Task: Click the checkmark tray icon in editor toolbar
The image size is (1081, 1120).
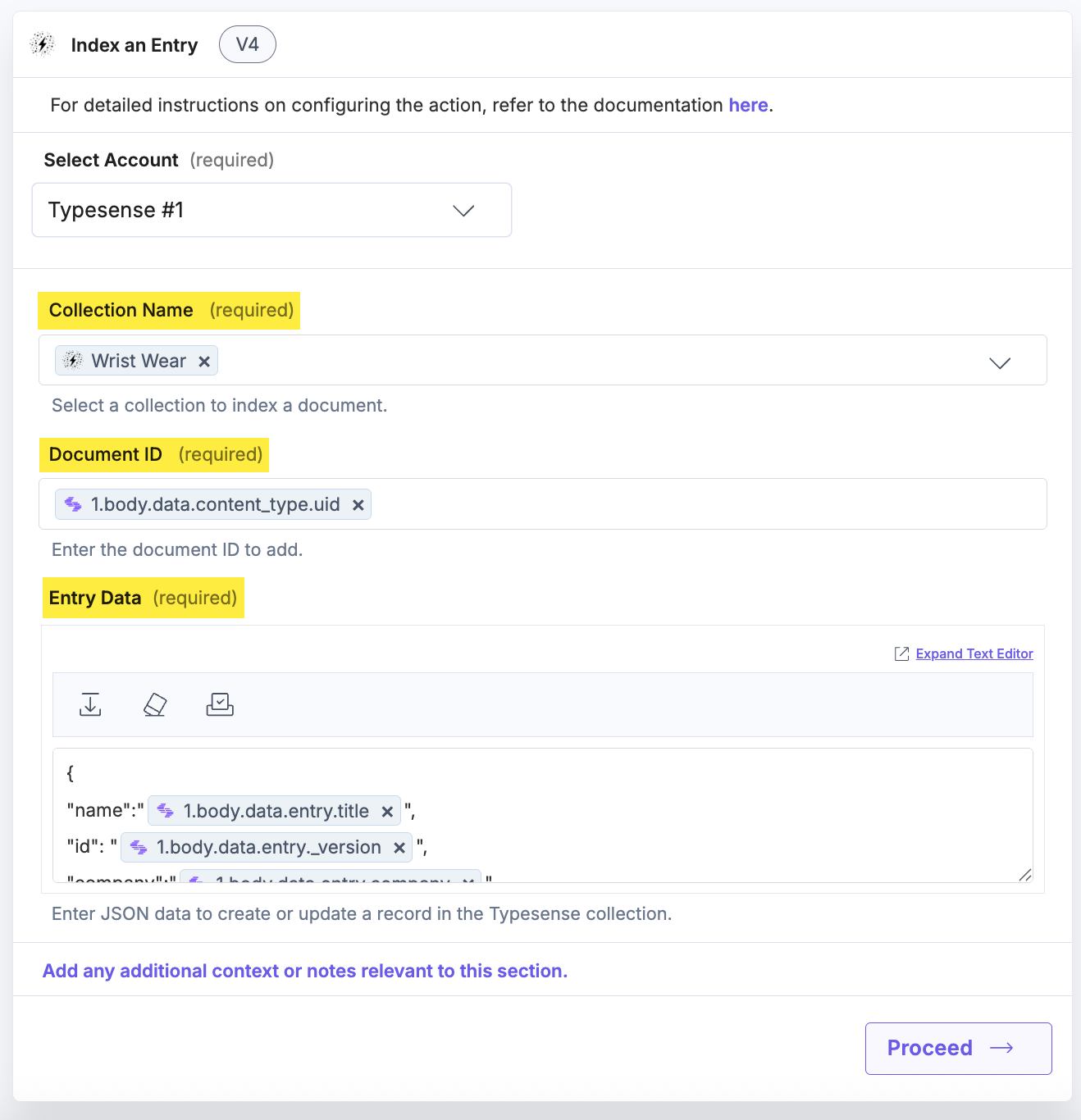Action: 220,704
